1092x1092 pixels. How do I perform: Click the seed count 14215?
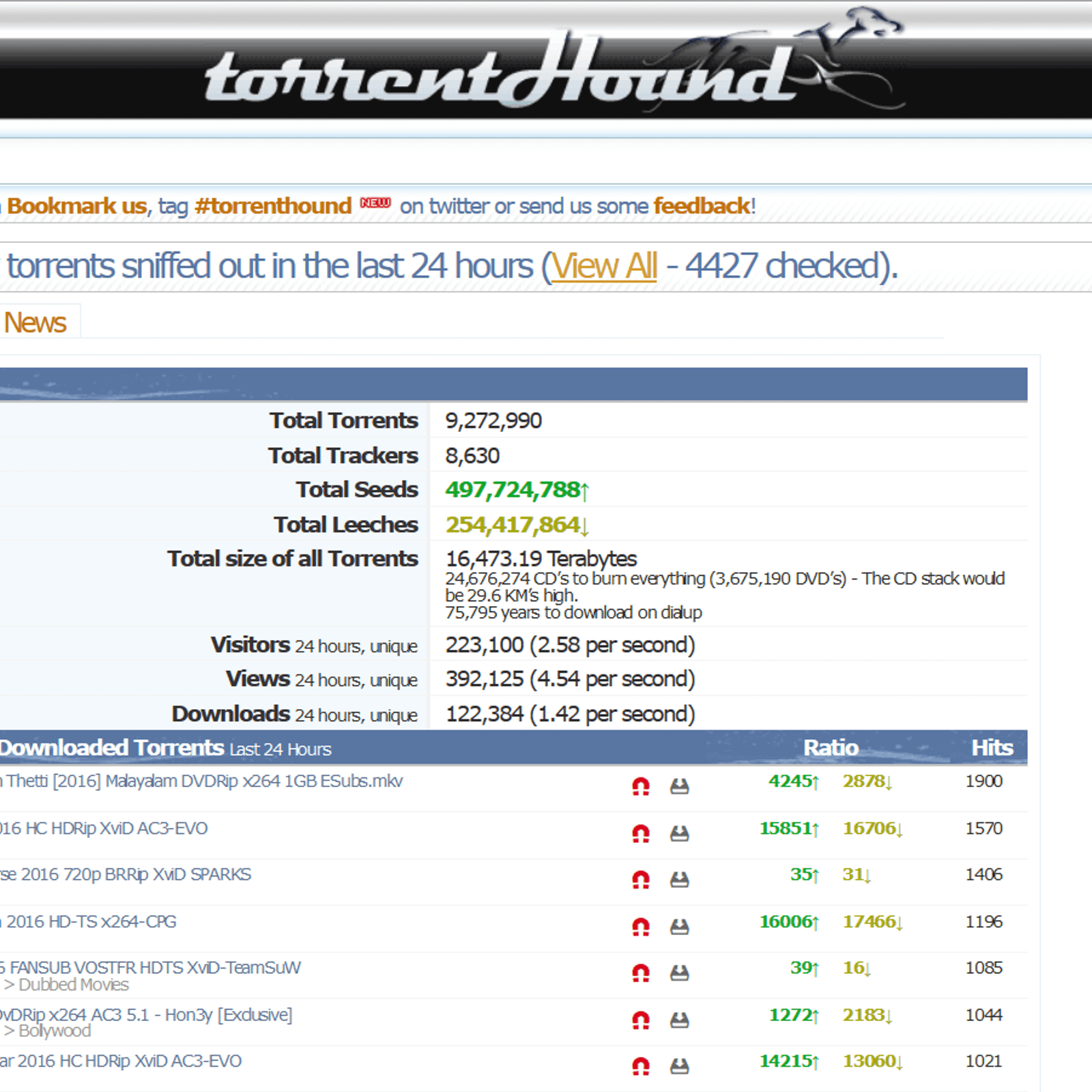(x=789, y=1061)
